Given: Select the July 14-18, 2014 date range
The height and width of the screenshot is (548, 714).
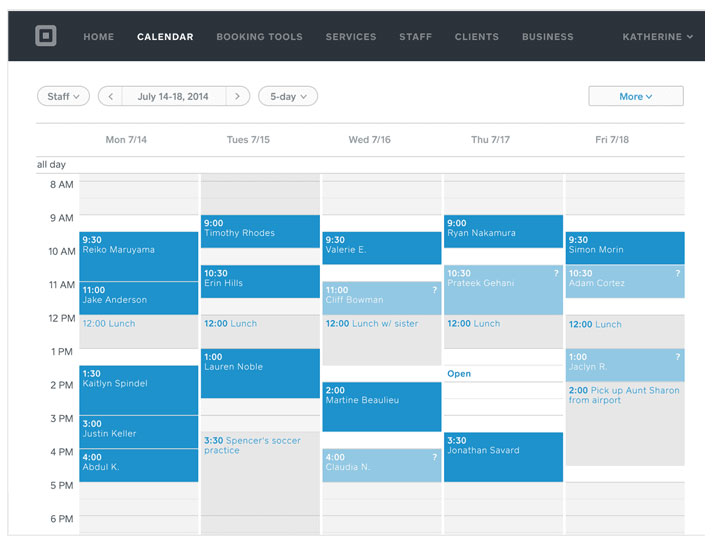Looking at the screenshot, I should 174,96.
